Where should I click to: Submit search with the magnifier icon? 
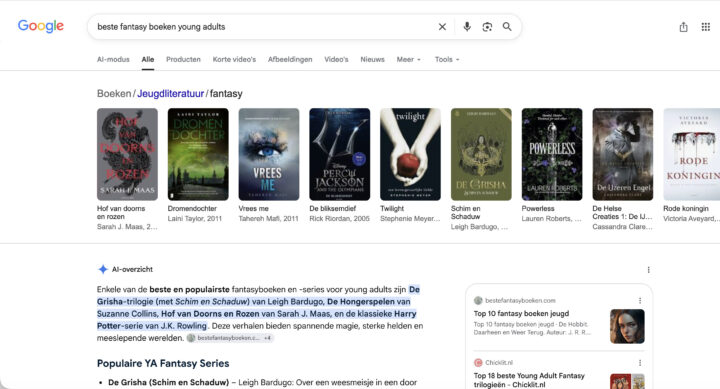pos(507,27)
